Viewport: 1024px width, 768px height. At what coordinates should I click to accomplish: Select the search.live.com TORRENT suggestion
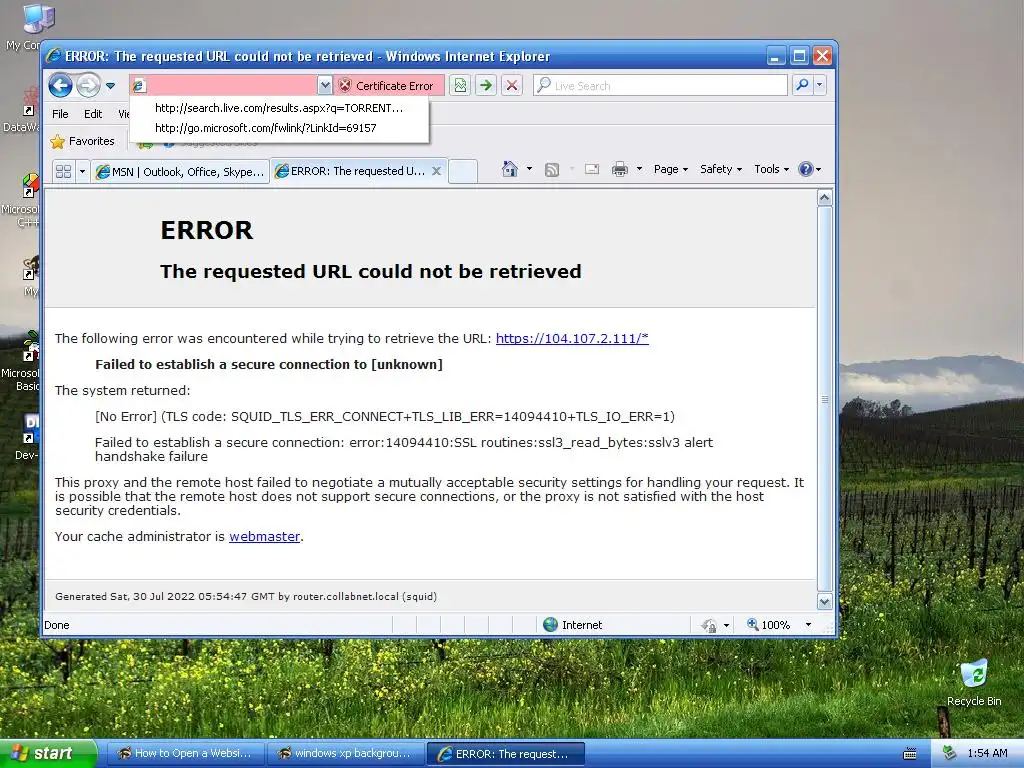279,108
